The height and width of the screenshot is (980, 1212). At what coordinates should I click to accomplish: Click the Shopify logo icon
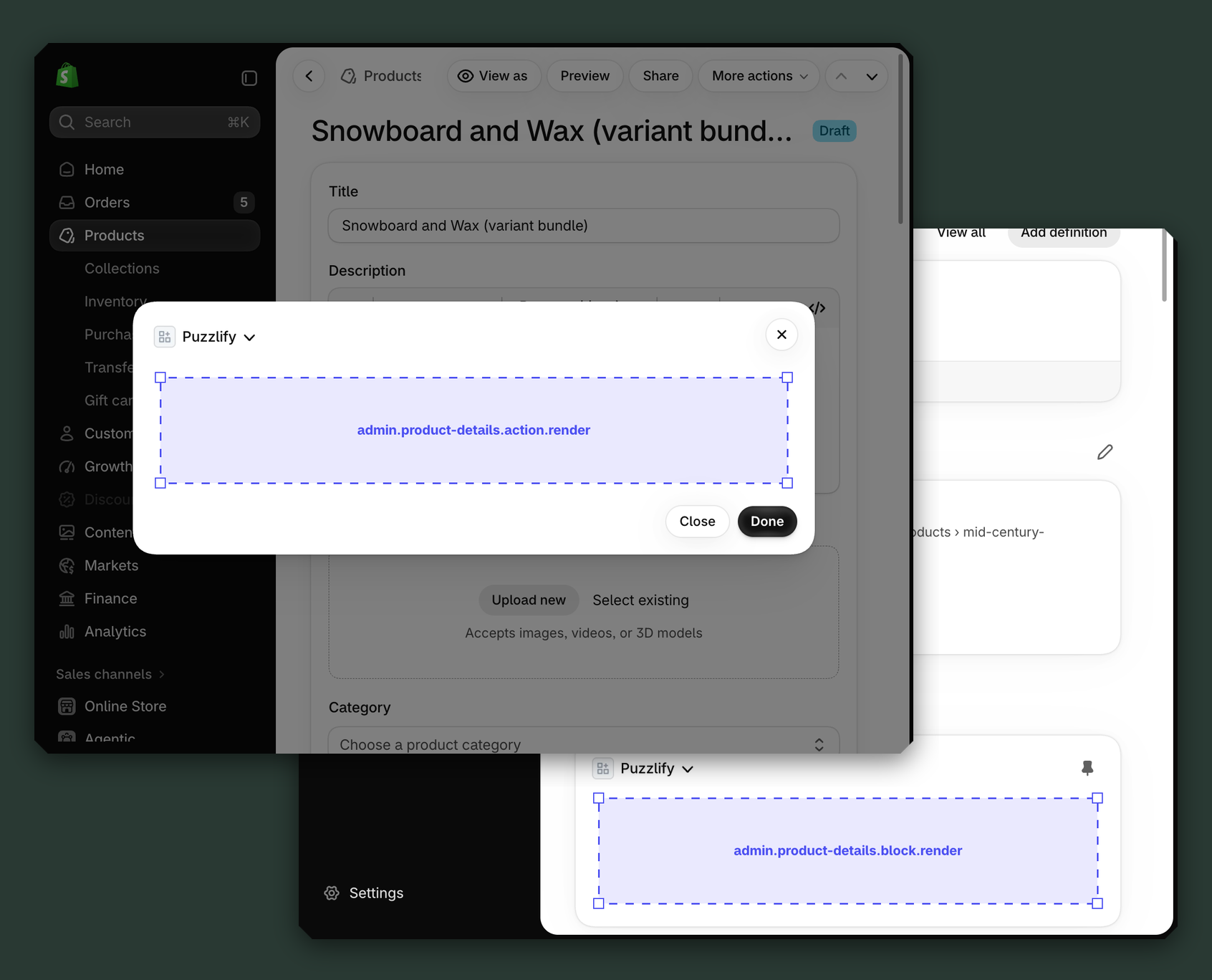pos(67,75)
